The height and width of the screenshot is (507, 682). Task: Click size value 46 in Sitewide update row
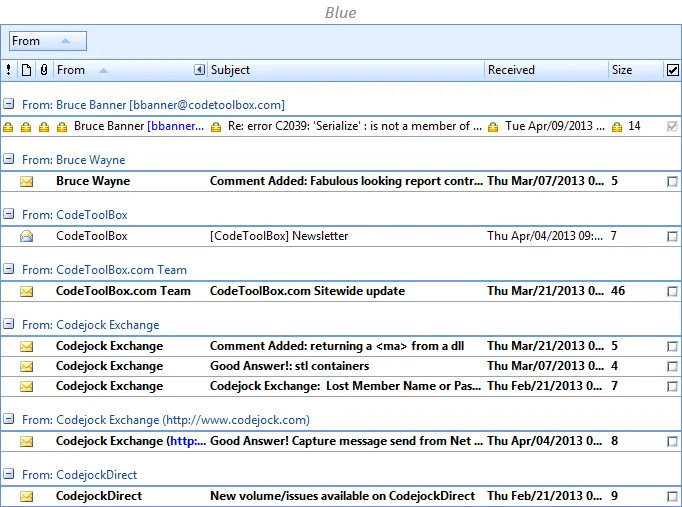(x=618, y=291)
